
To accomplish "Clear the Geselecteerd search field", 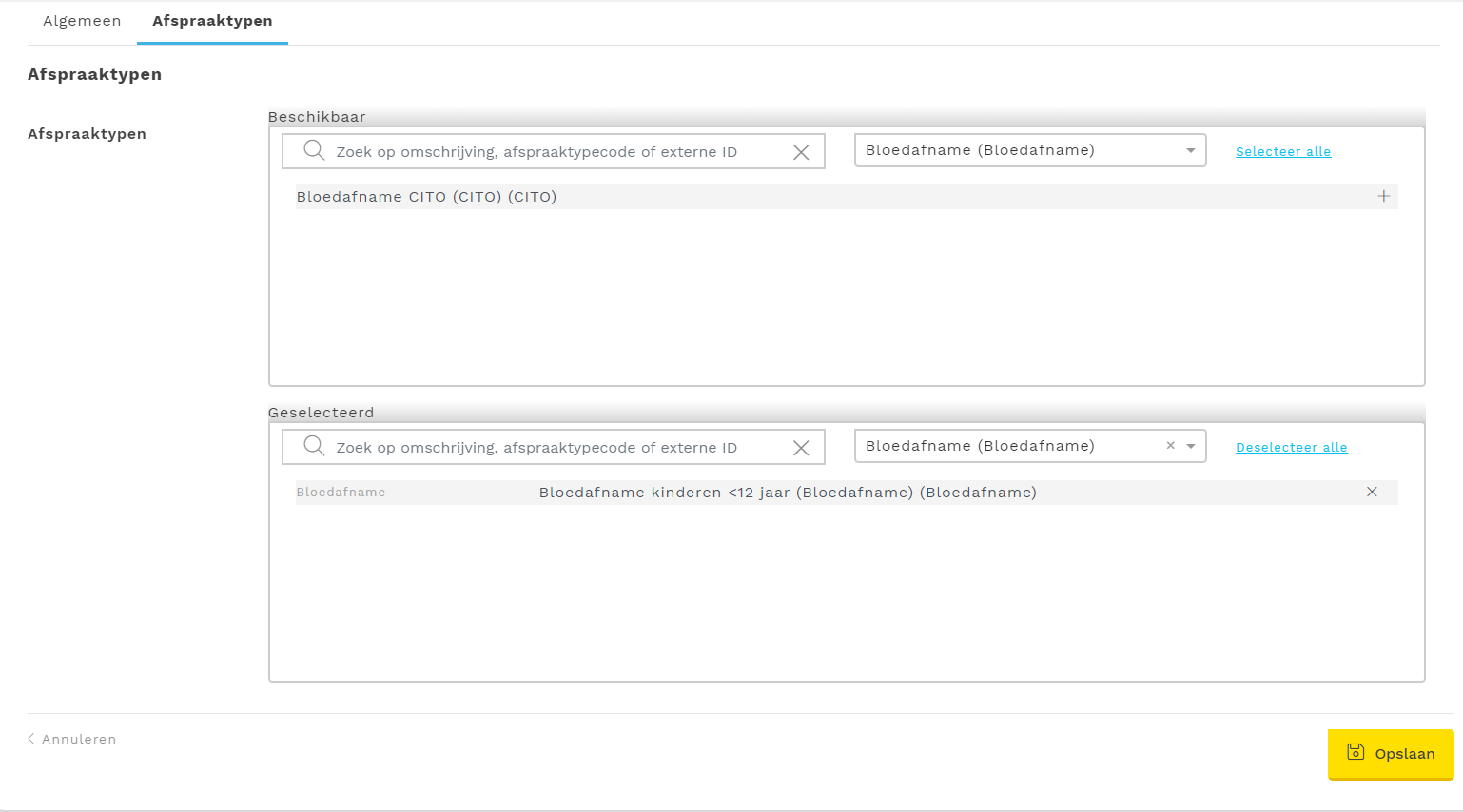I will coord(801,448).
